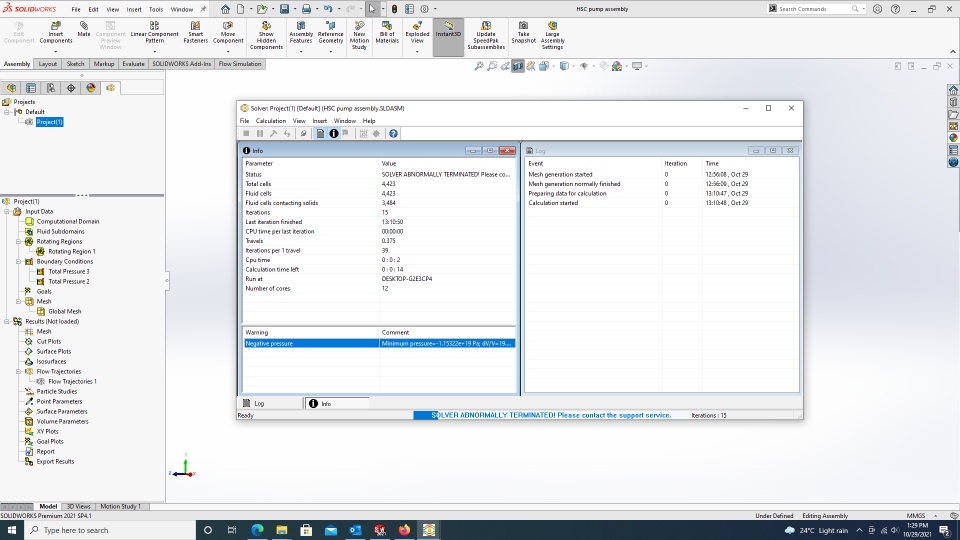Collapse the Rotating Regions node
960x540 pixels.
(19, 241)
